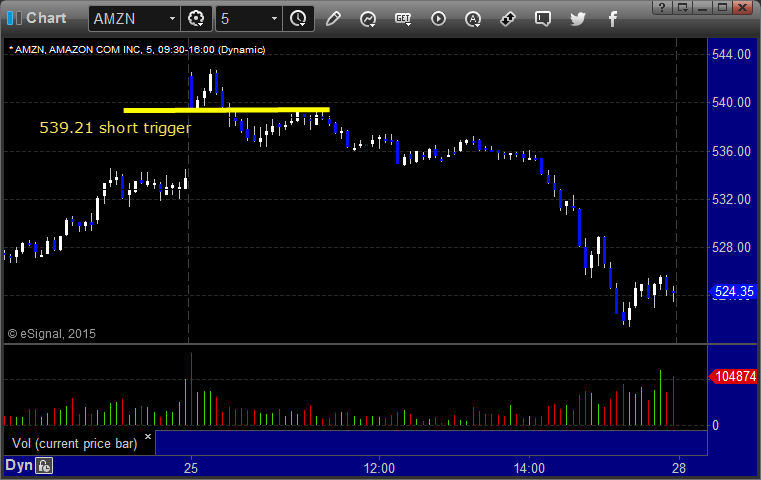Image resolution: width=761 pixels, height=480 pixels.
Task: Click the volume axis 0 label
Action: pyautogui.click(x=715, y=426)
